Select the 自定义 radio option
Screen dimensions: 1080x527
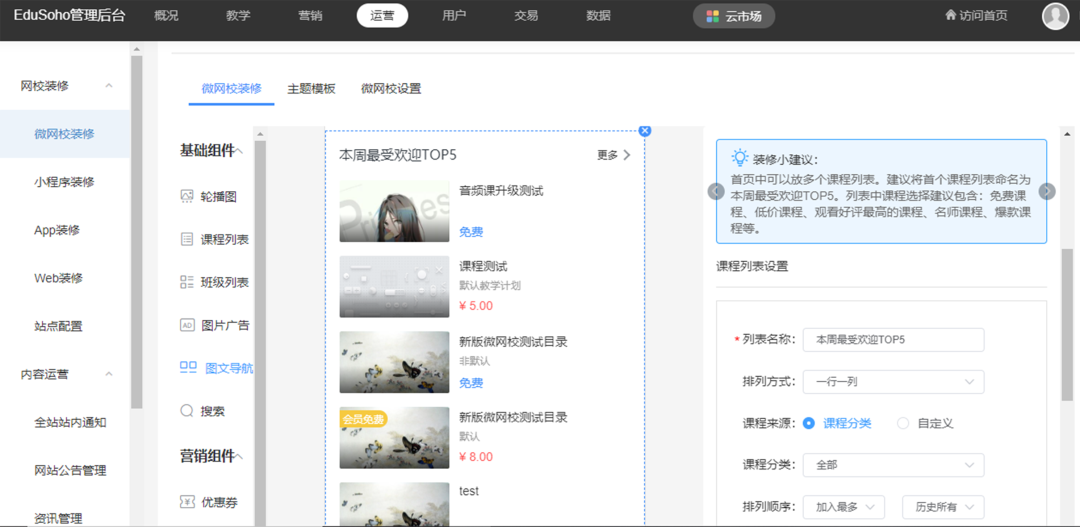(903, 423)
